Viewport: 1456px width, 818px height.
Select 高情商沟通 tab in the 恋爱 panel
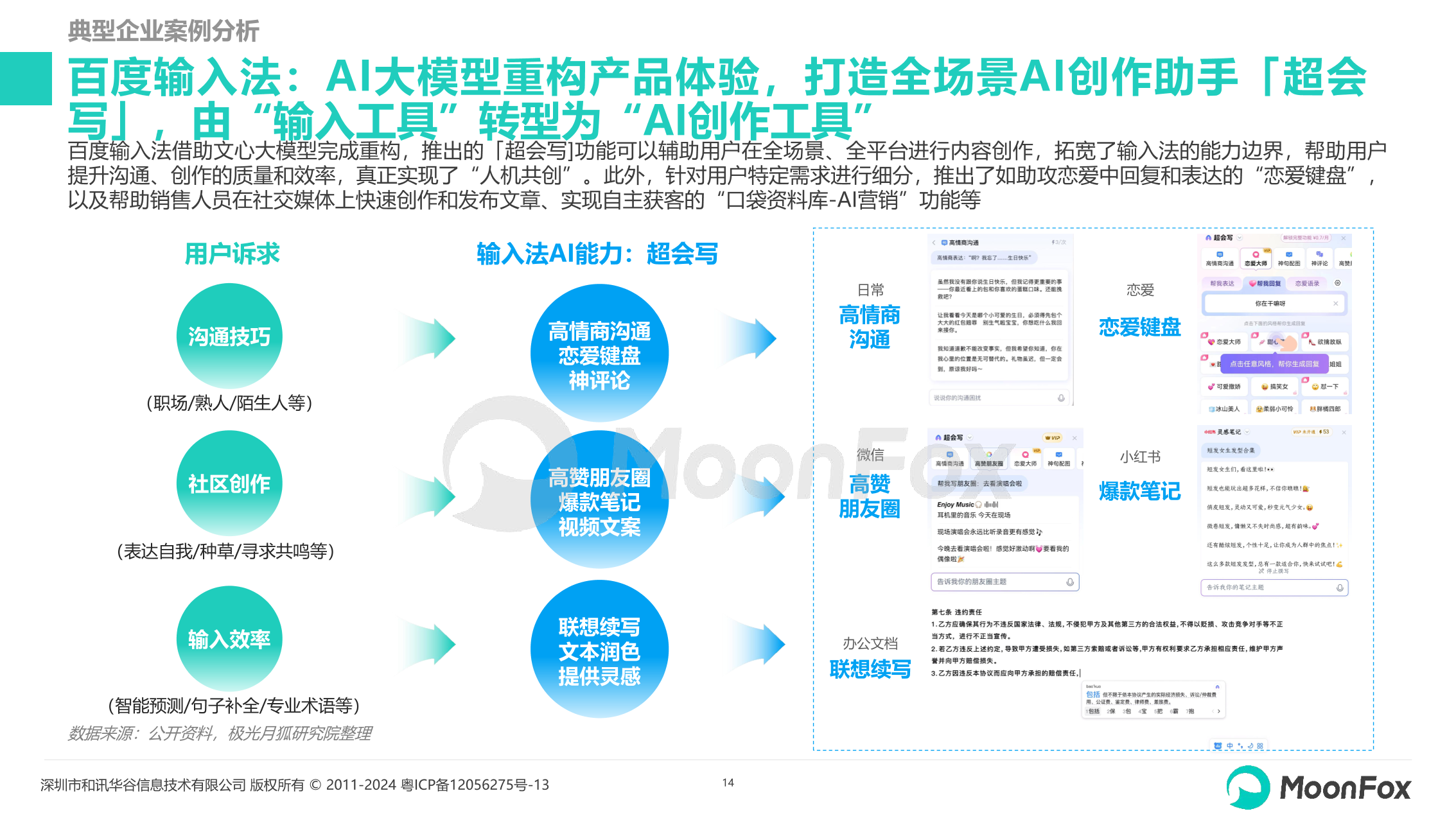[1220, 258]
